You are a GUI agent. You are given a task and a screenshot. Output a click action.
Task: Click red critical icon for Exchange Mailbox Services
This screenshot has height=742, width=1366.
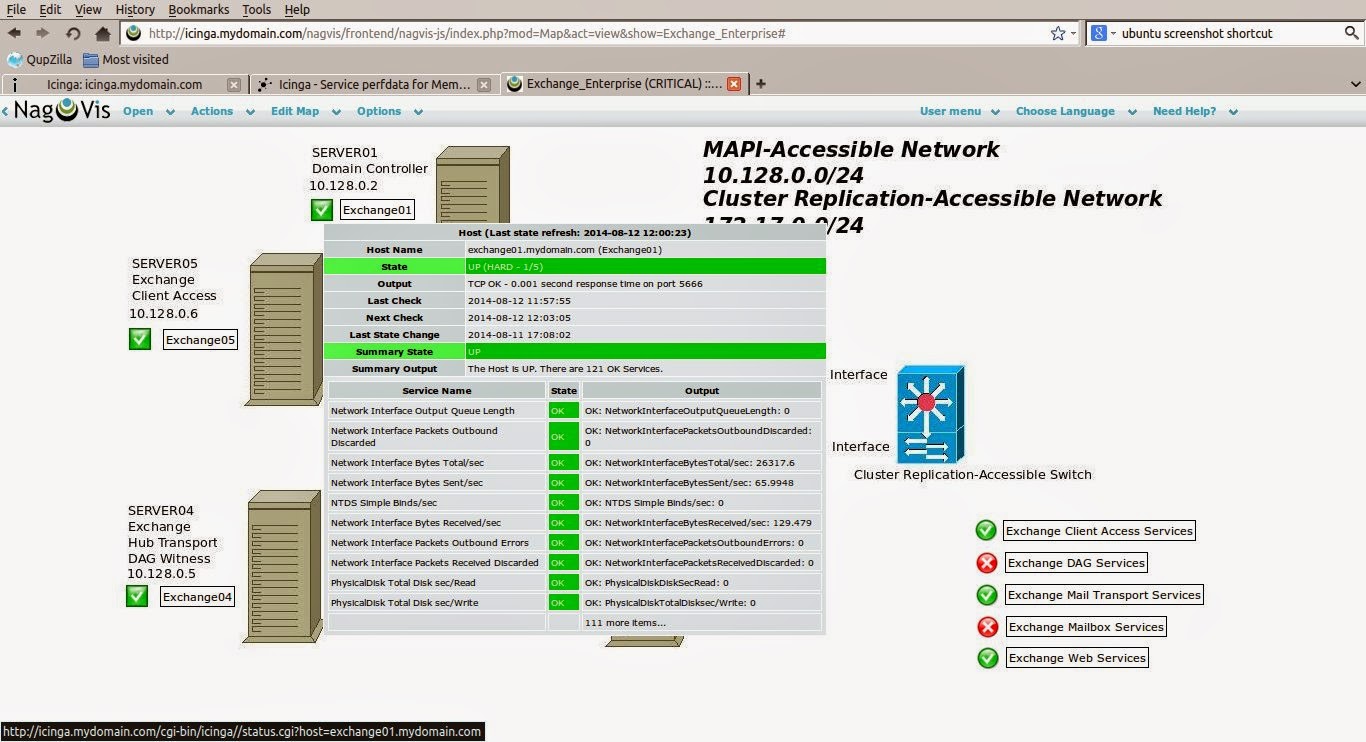point(988,627)
